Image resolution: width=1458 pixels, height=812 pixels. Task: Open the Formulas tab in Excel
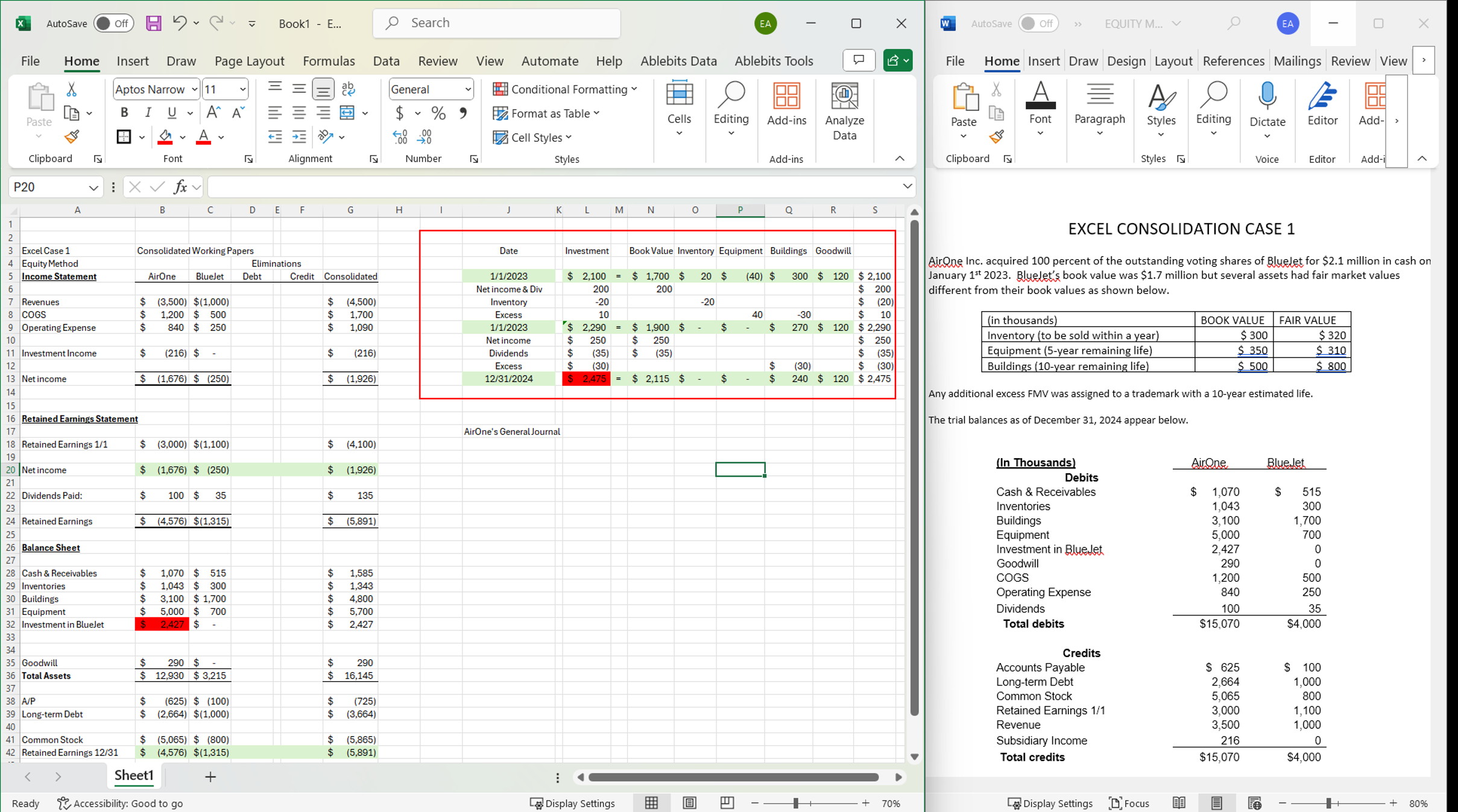click(329, 61)
